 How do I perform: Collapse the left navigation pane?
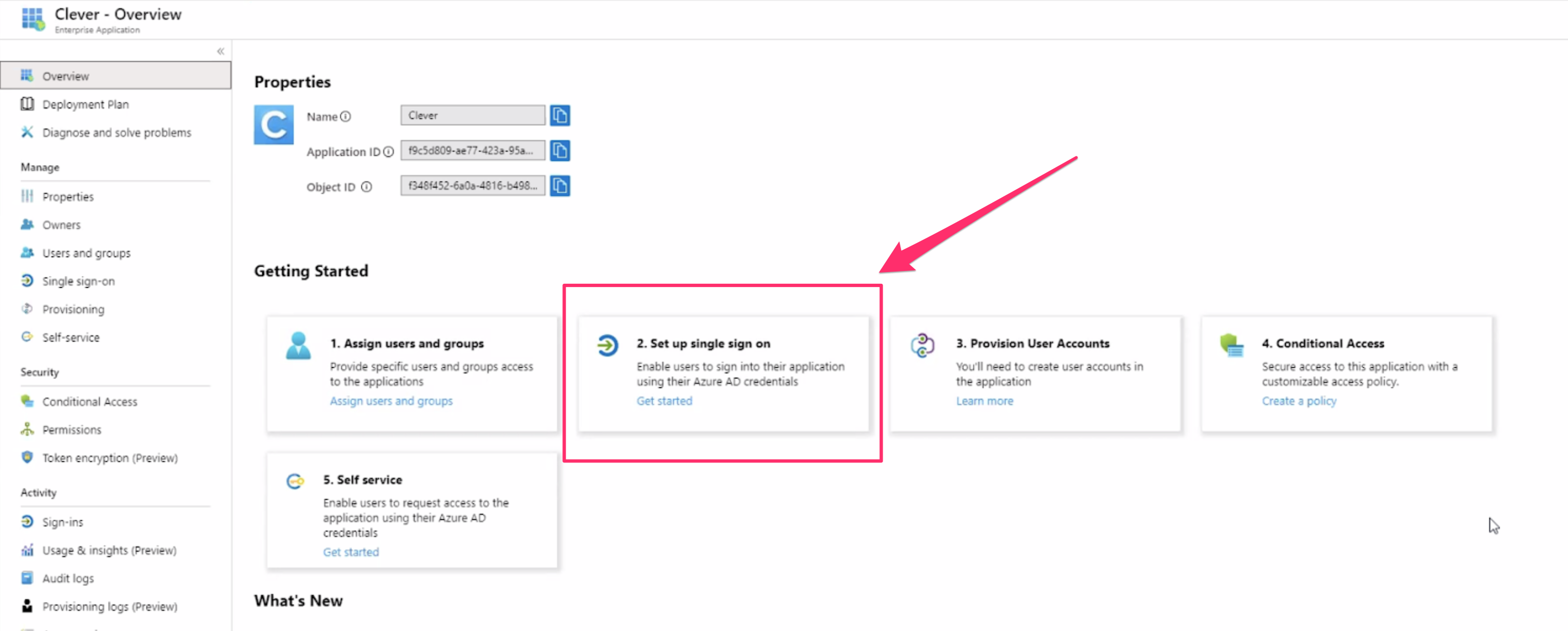coord(220,51)
